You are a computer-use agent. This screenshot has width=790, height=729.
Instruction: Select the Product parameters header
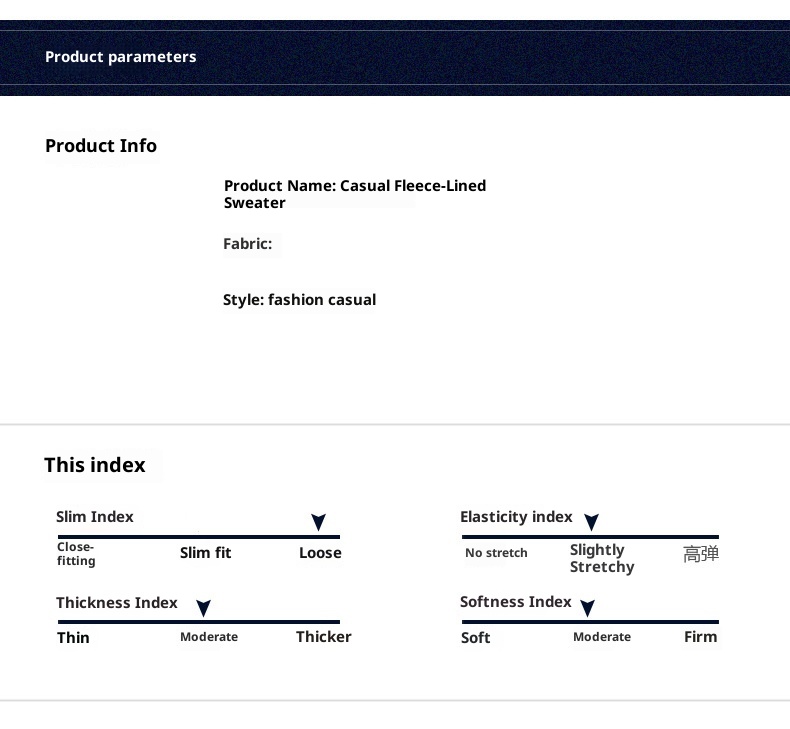pyautogui.click(x=121, y=57)
